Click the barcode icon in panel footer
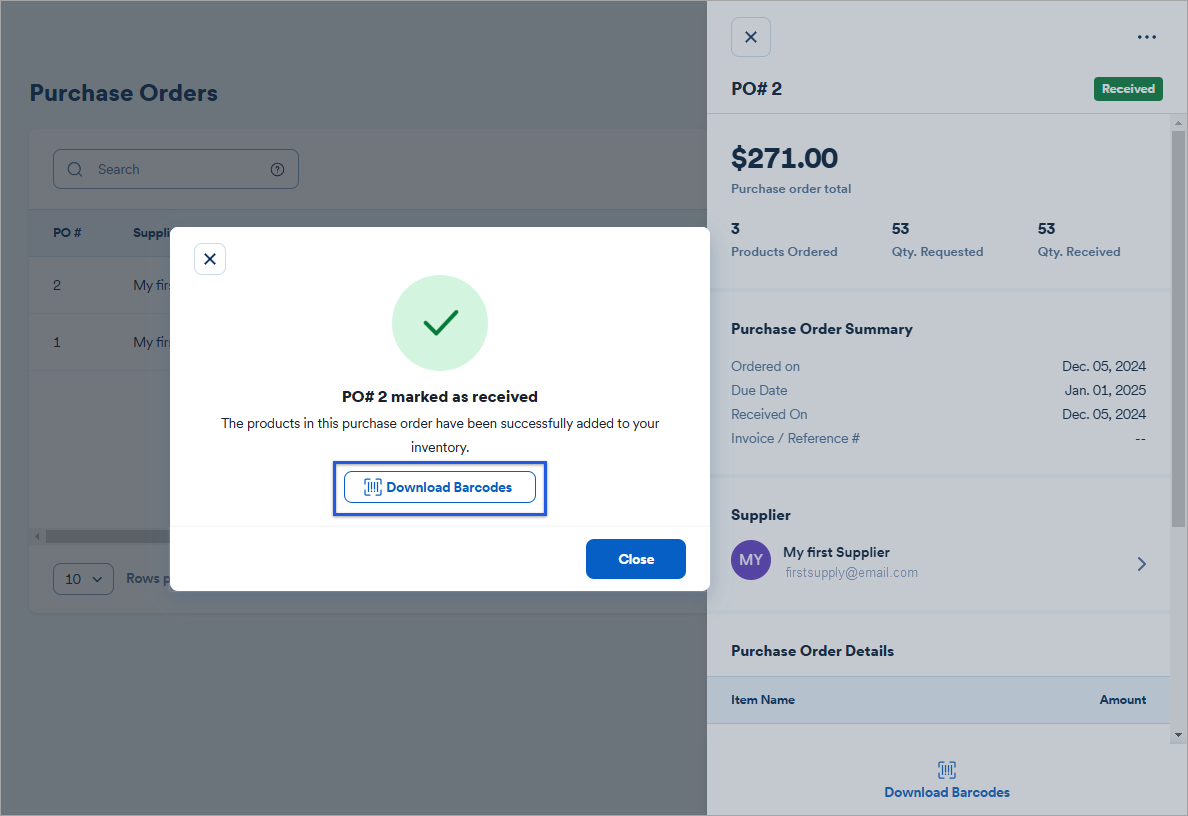 (947, 769)
